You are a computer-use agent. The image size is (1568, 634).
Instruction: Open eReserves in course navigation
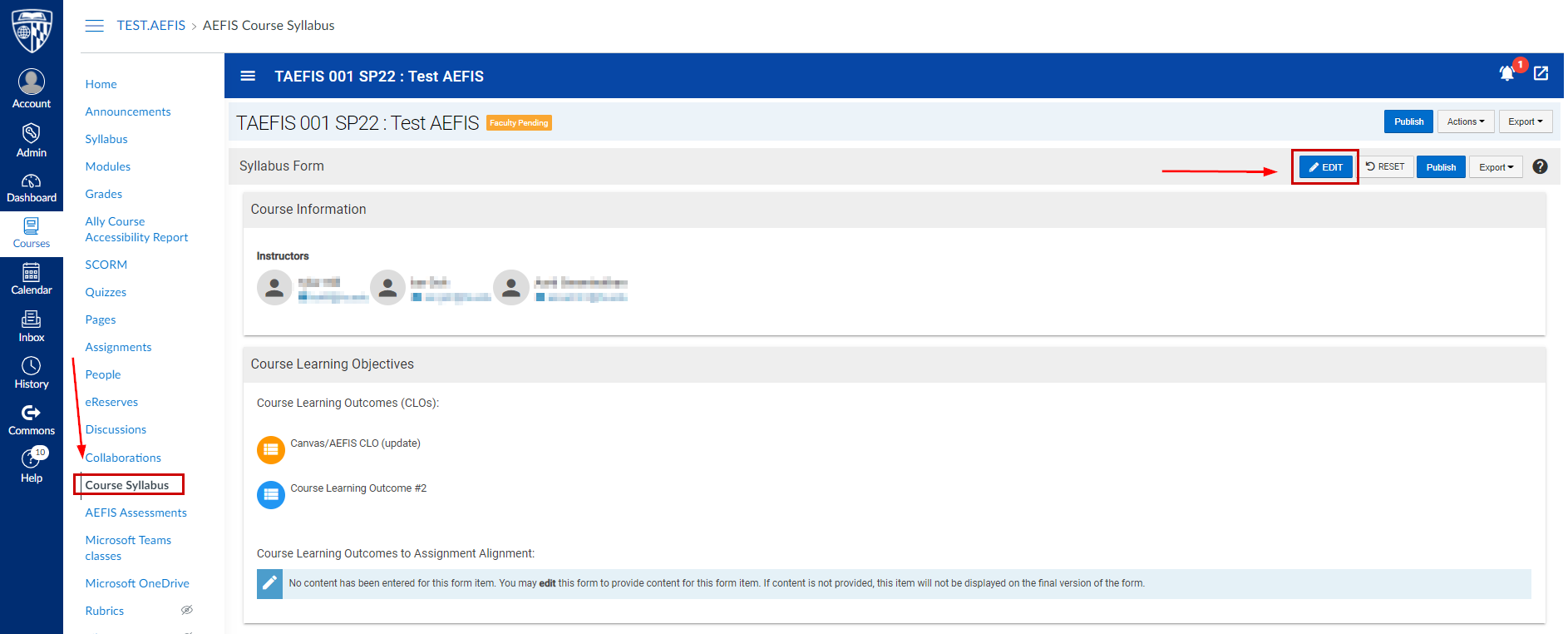coord(111,402)
